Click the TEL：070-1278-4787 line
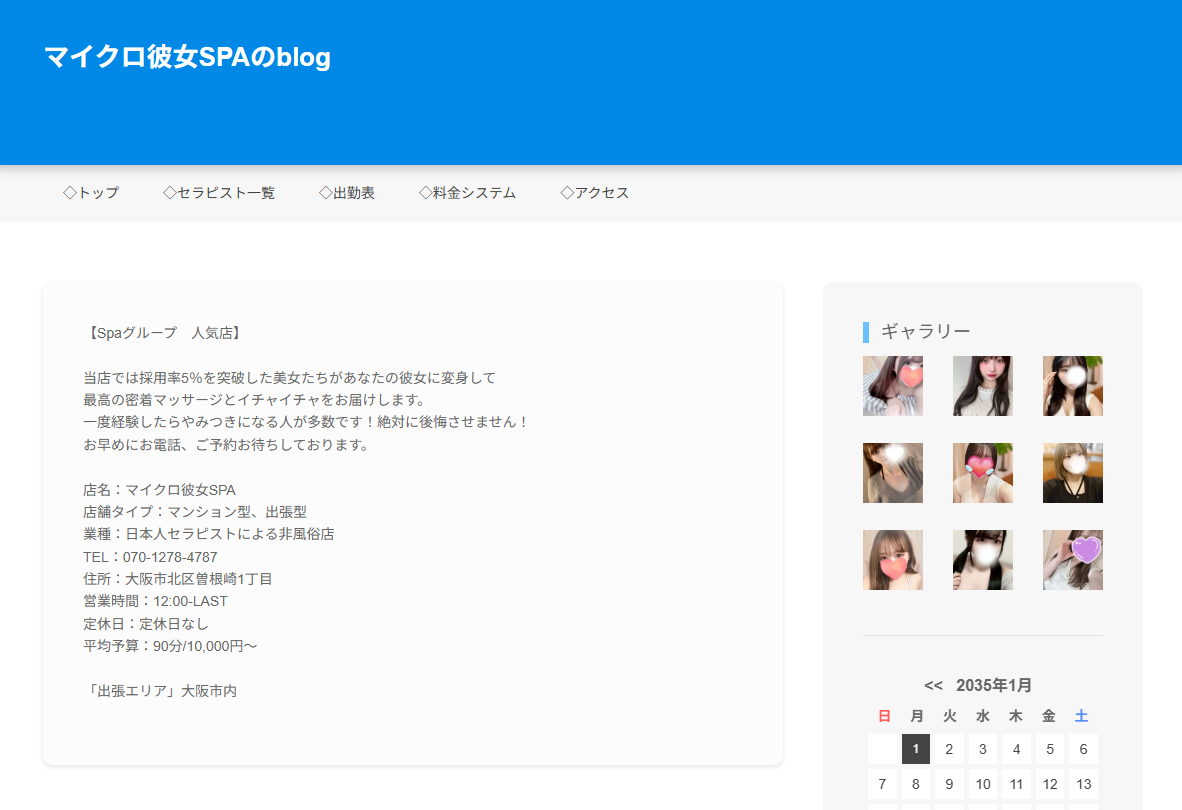 (x=150, y=557)
